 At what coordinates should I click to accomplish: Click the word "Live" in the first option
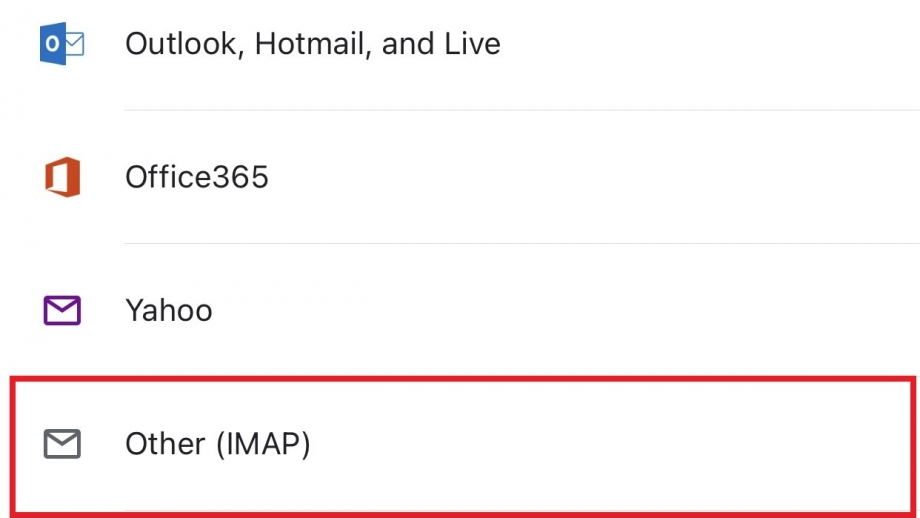pos(472,44)
